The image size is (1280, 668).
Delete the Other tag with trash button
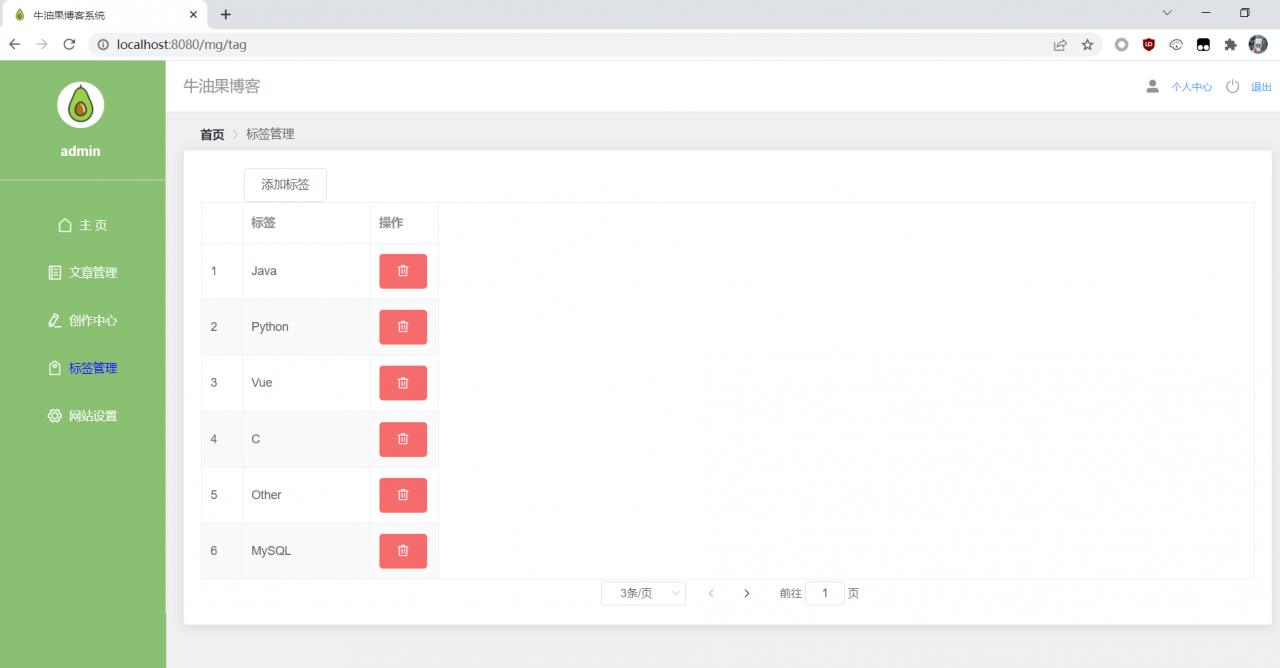pos(403,495)
